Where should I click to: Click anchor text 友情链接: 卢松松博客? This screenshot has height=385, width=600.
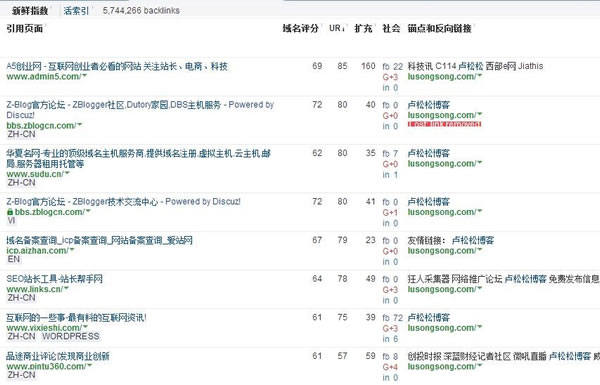451,240
